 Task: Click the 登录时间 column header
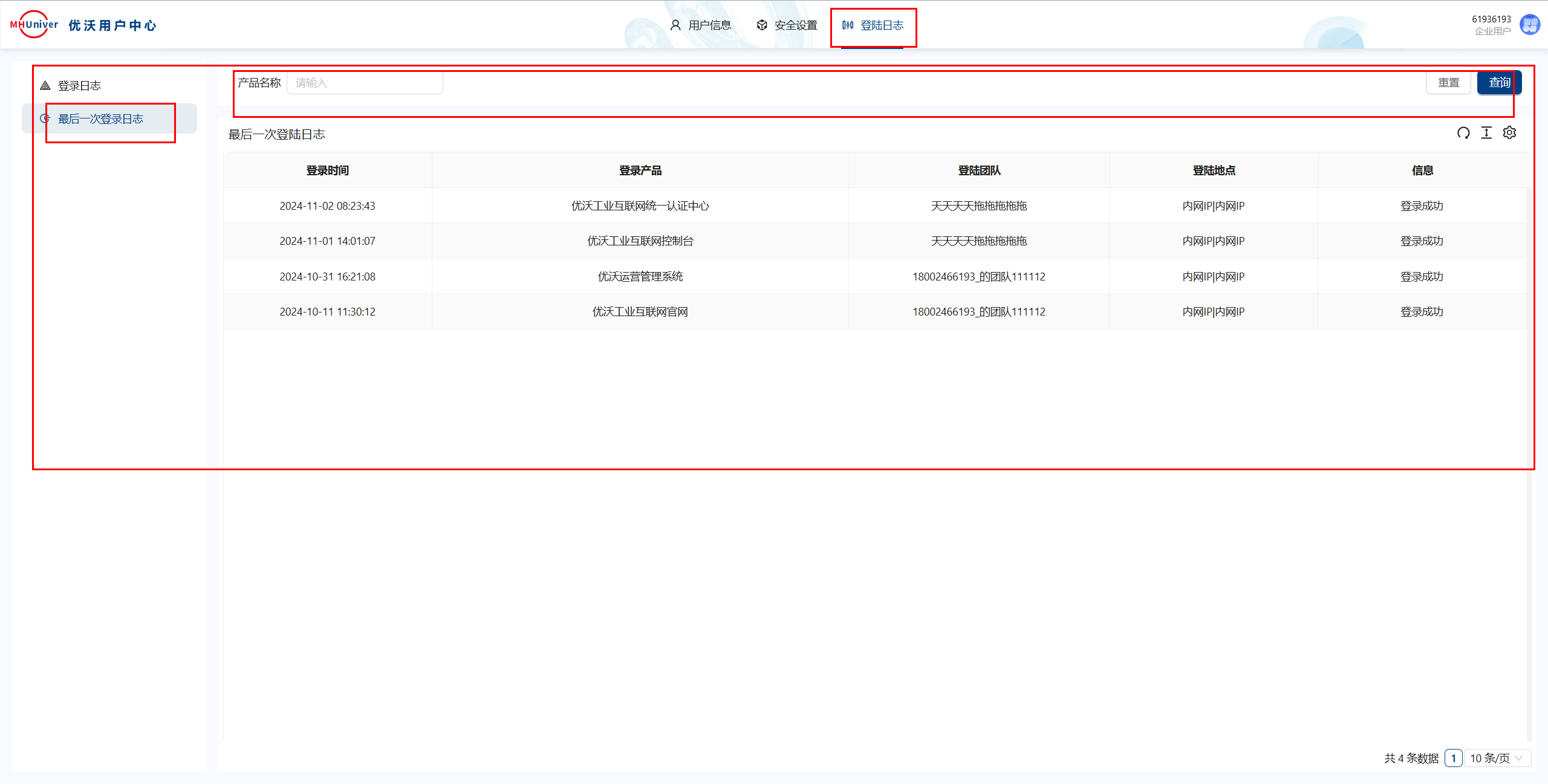point(327,170)
